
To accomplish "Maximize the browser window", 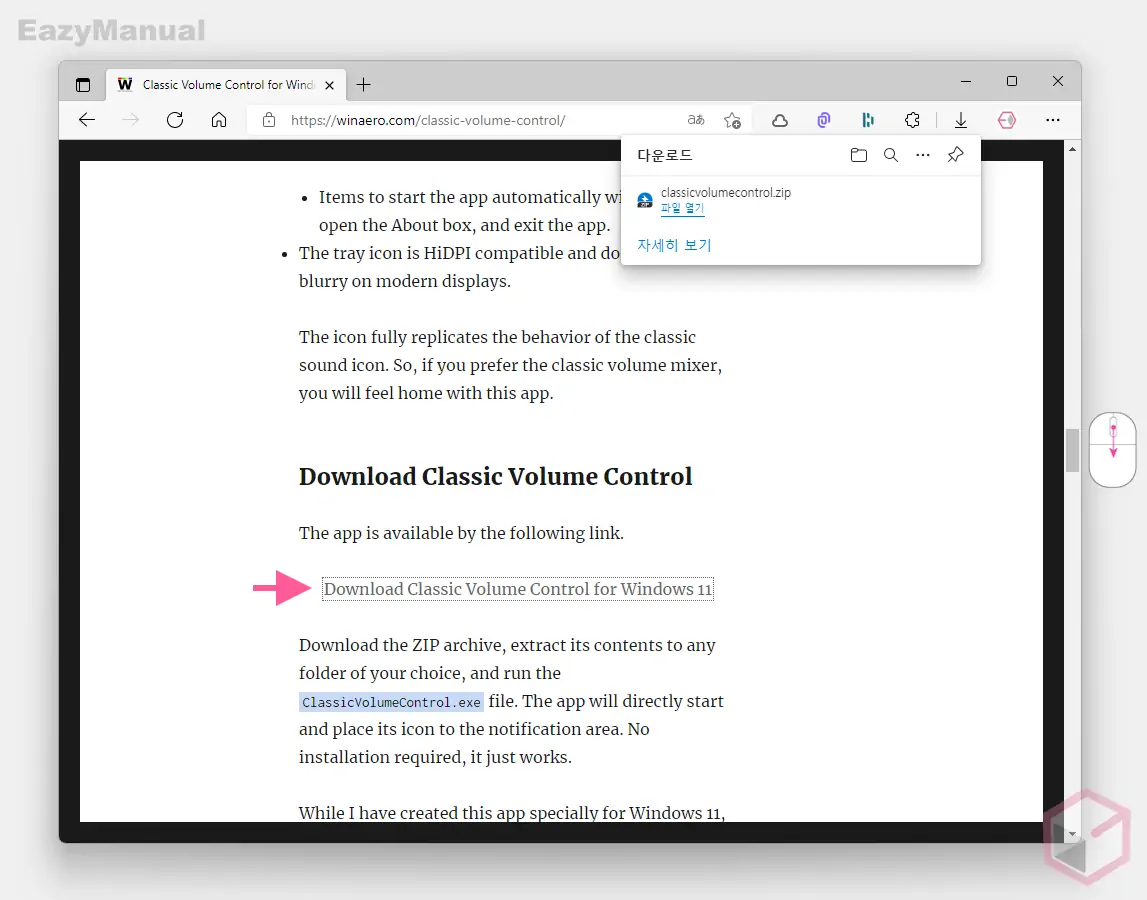I will point(1012,81).
